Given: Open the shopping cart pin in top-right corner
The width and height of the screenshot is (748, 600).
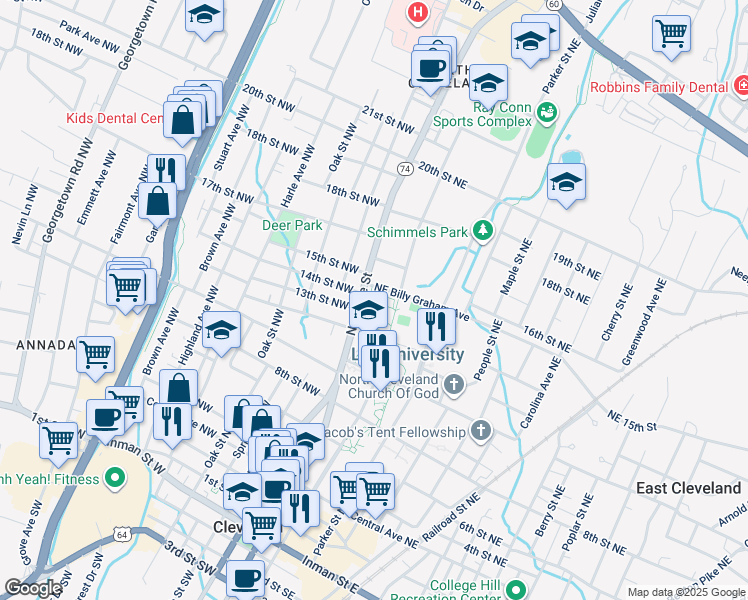Looking at the screenshot, I should [671, 32].
